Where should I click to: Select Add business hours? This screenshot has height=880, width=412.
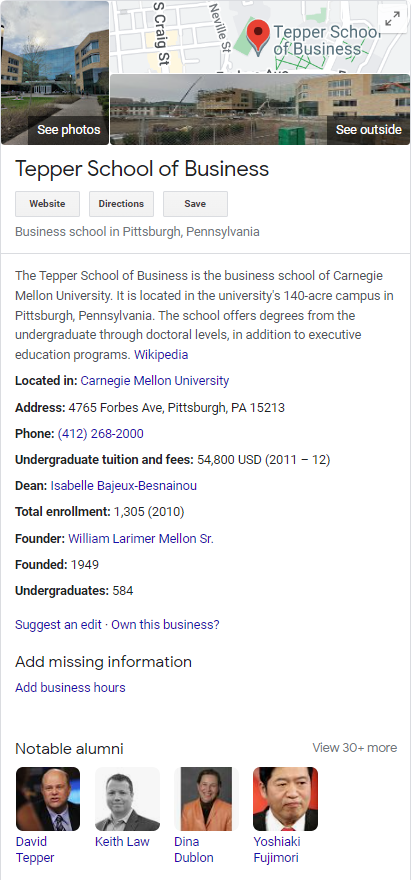point(70,688)
